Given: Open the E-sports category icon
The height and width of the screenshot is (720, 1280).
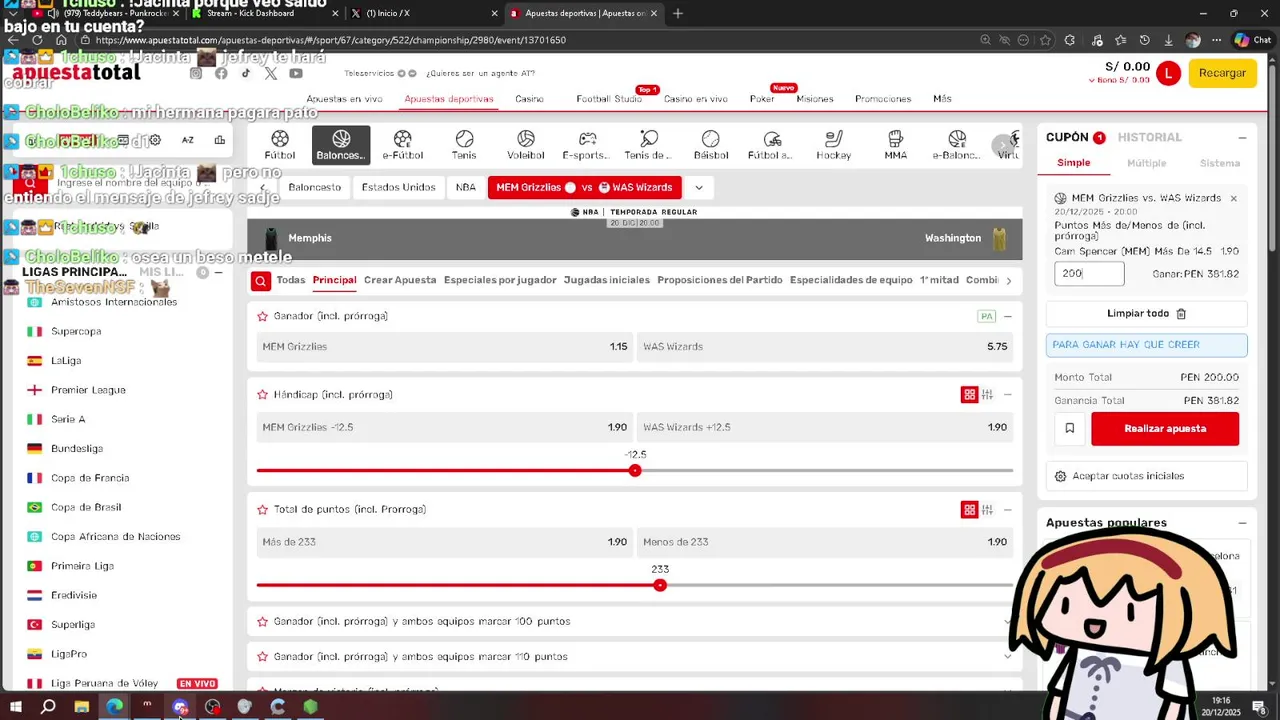Looking at the screenshot, I should click(x=587, y=145).
